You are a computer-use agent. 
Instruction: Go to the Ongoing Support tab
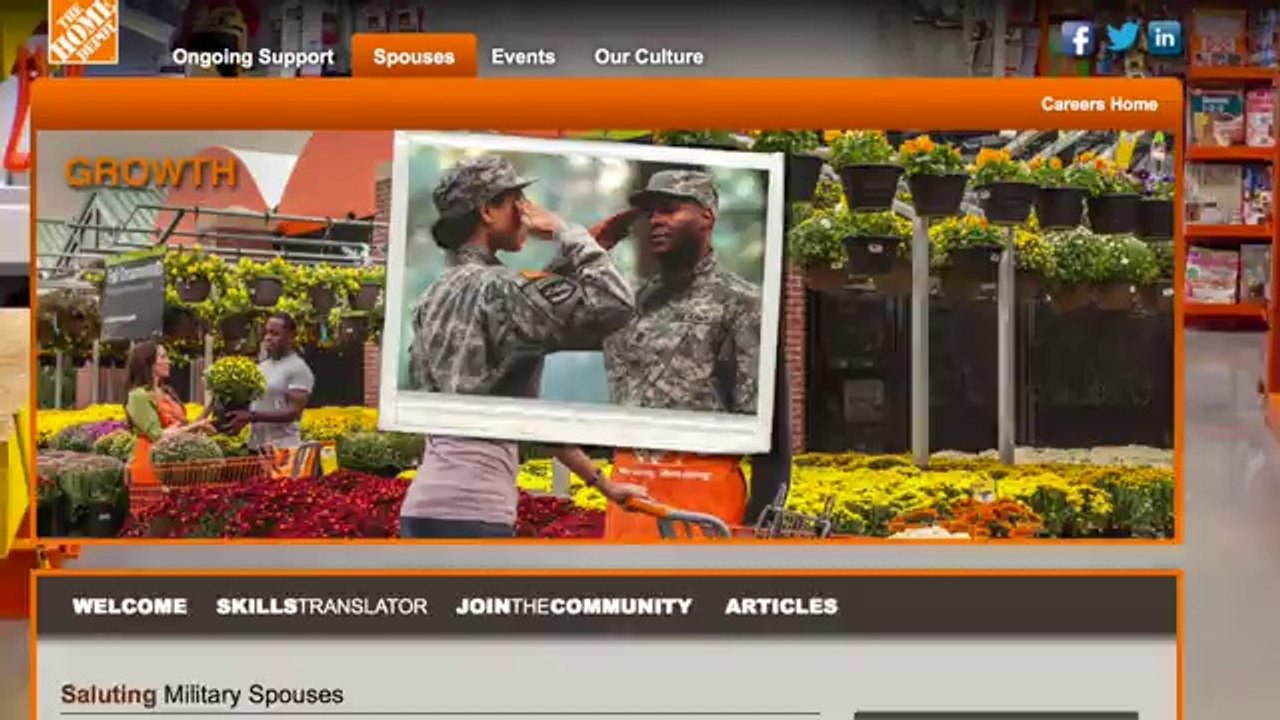[x=253, y=57]
